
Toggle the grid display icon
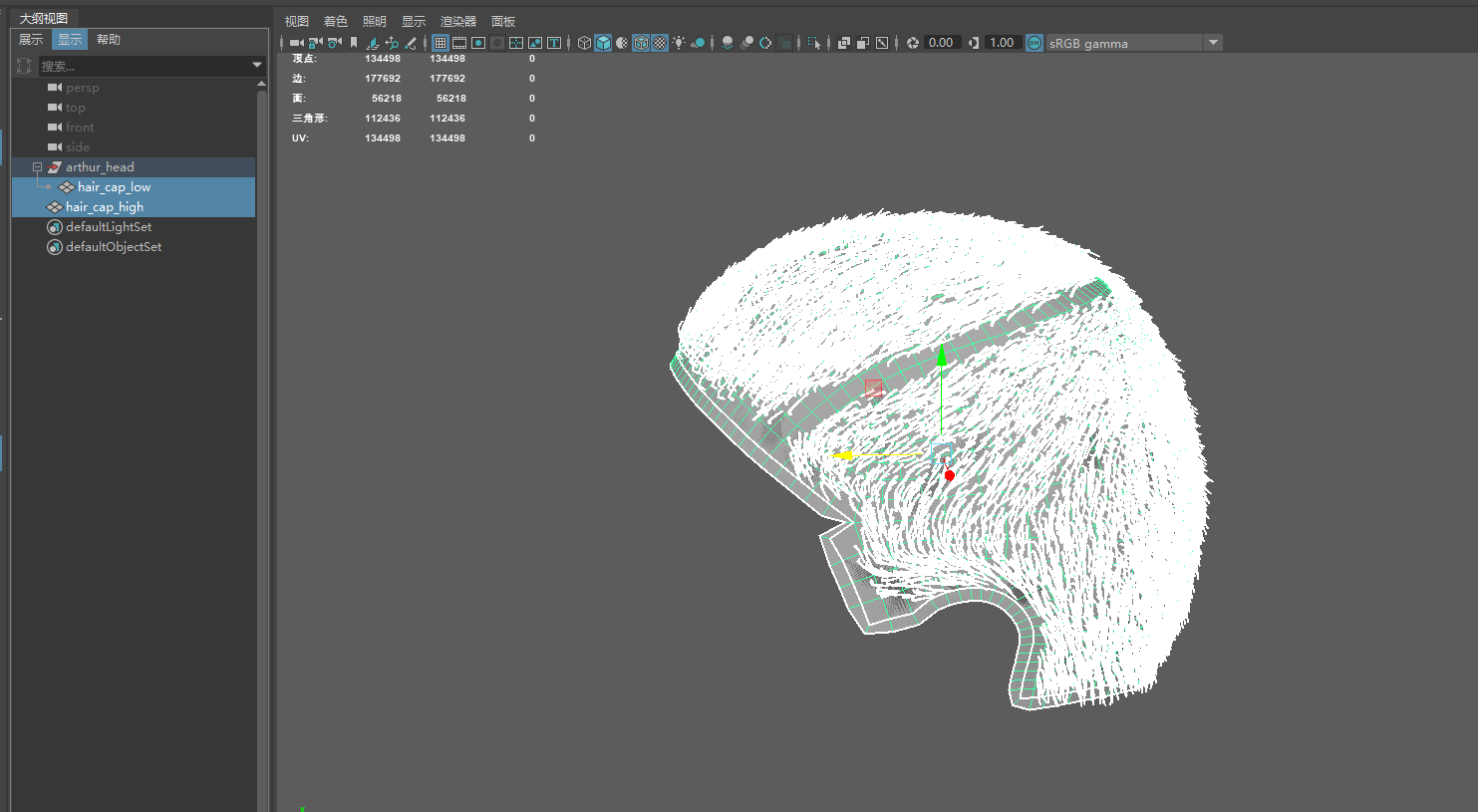click(x=440, y=42)
